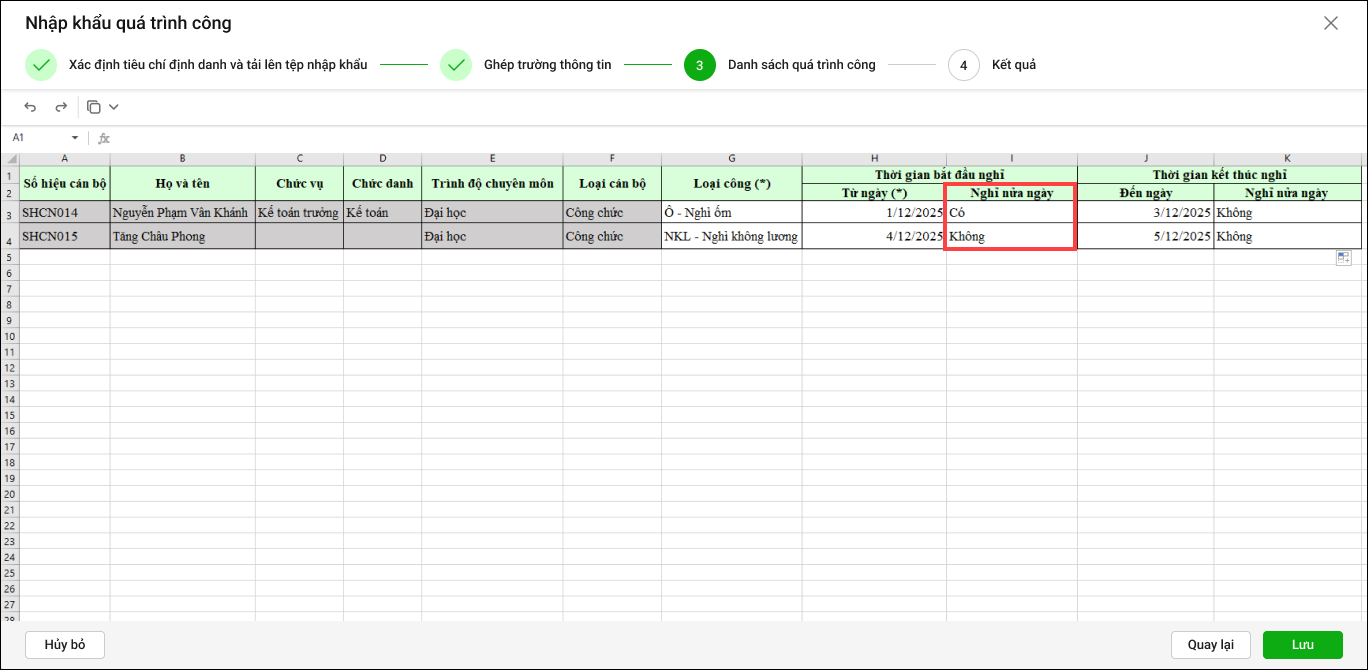The image size is (1368, 670).
Task: Click the paste options icon below table
Action: [1343, 258]
